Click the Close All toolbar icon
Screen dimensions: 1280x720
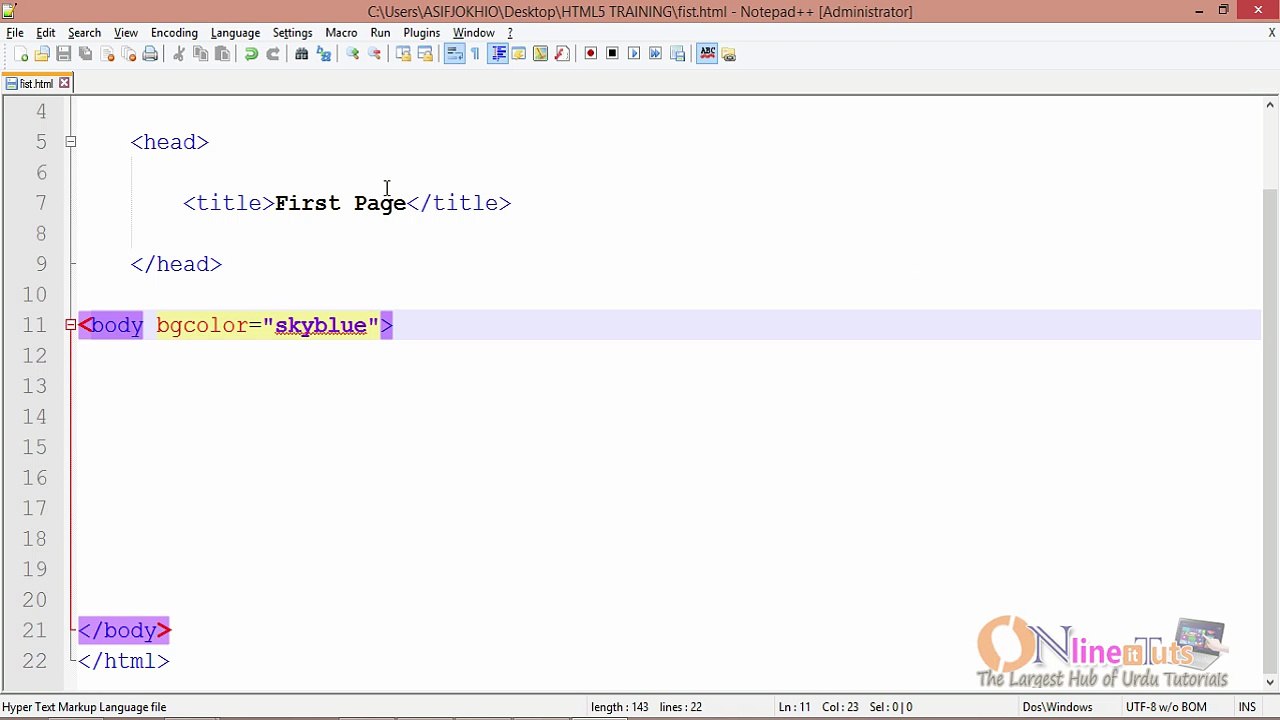pos(128,54)
